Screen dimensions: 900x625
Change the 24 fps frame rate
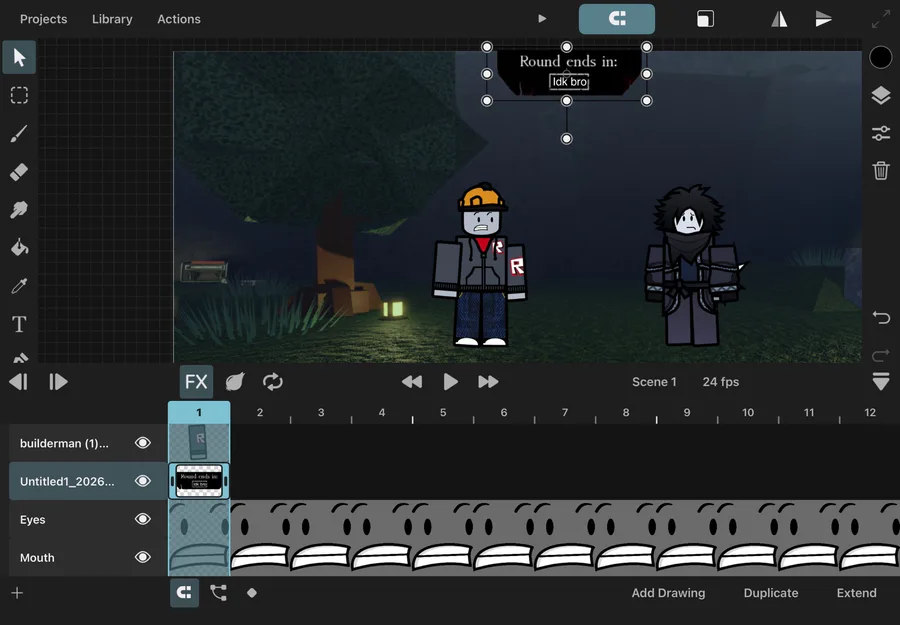(x=721, y=382)
